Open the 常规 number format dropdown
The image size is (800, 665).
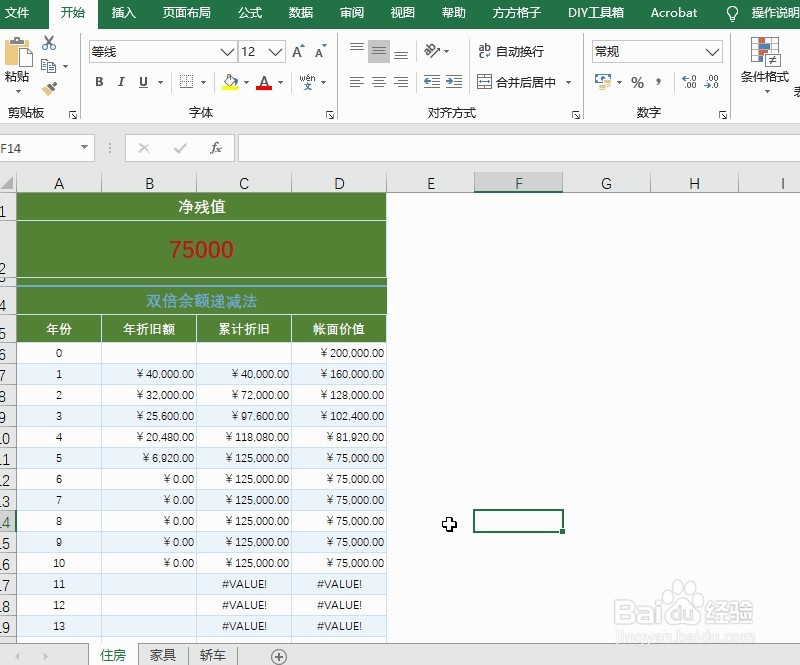pos(712,51)
